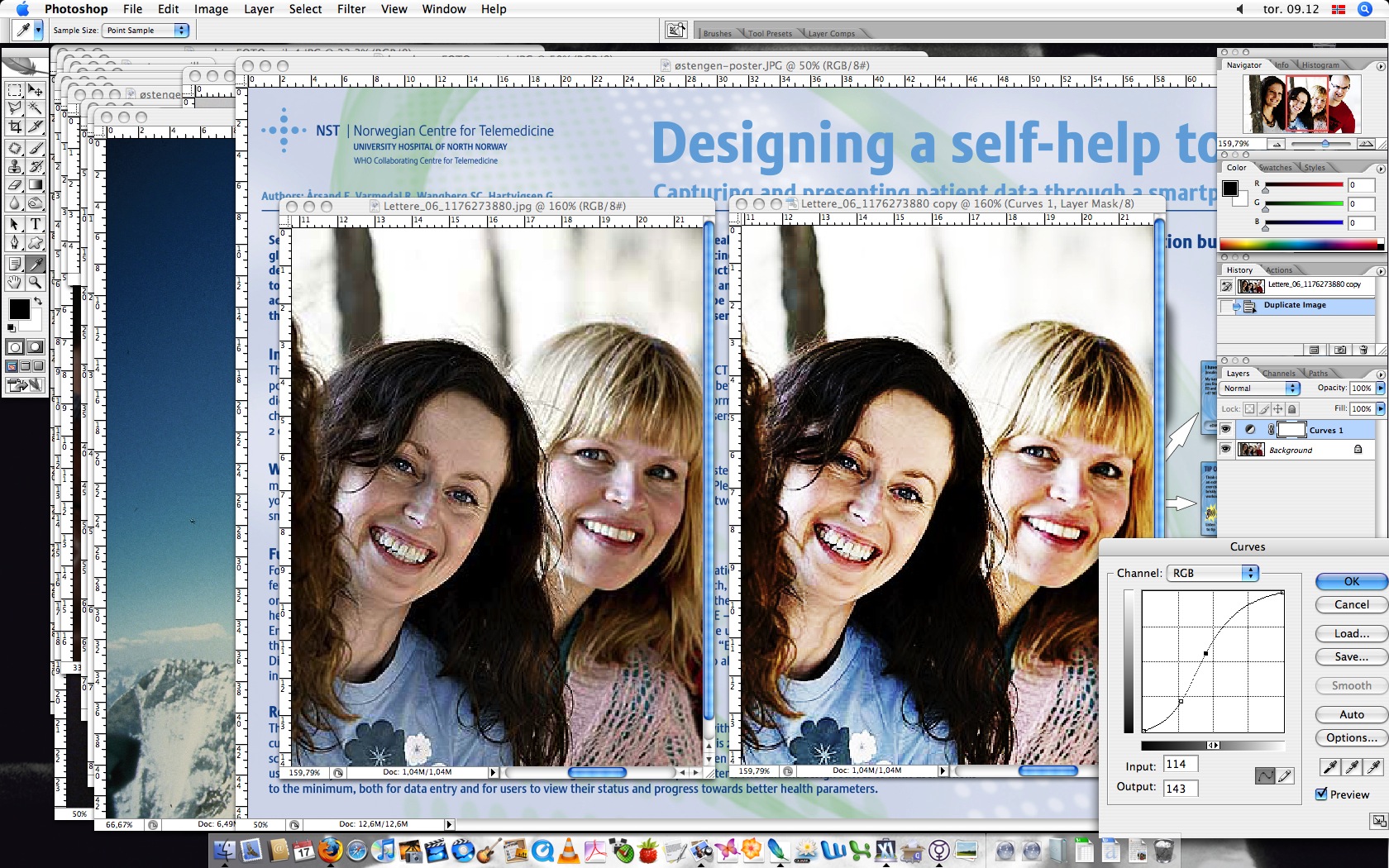1389x868 pixels.
Task: Open the Sample Size dropdown
Action: 146,30
